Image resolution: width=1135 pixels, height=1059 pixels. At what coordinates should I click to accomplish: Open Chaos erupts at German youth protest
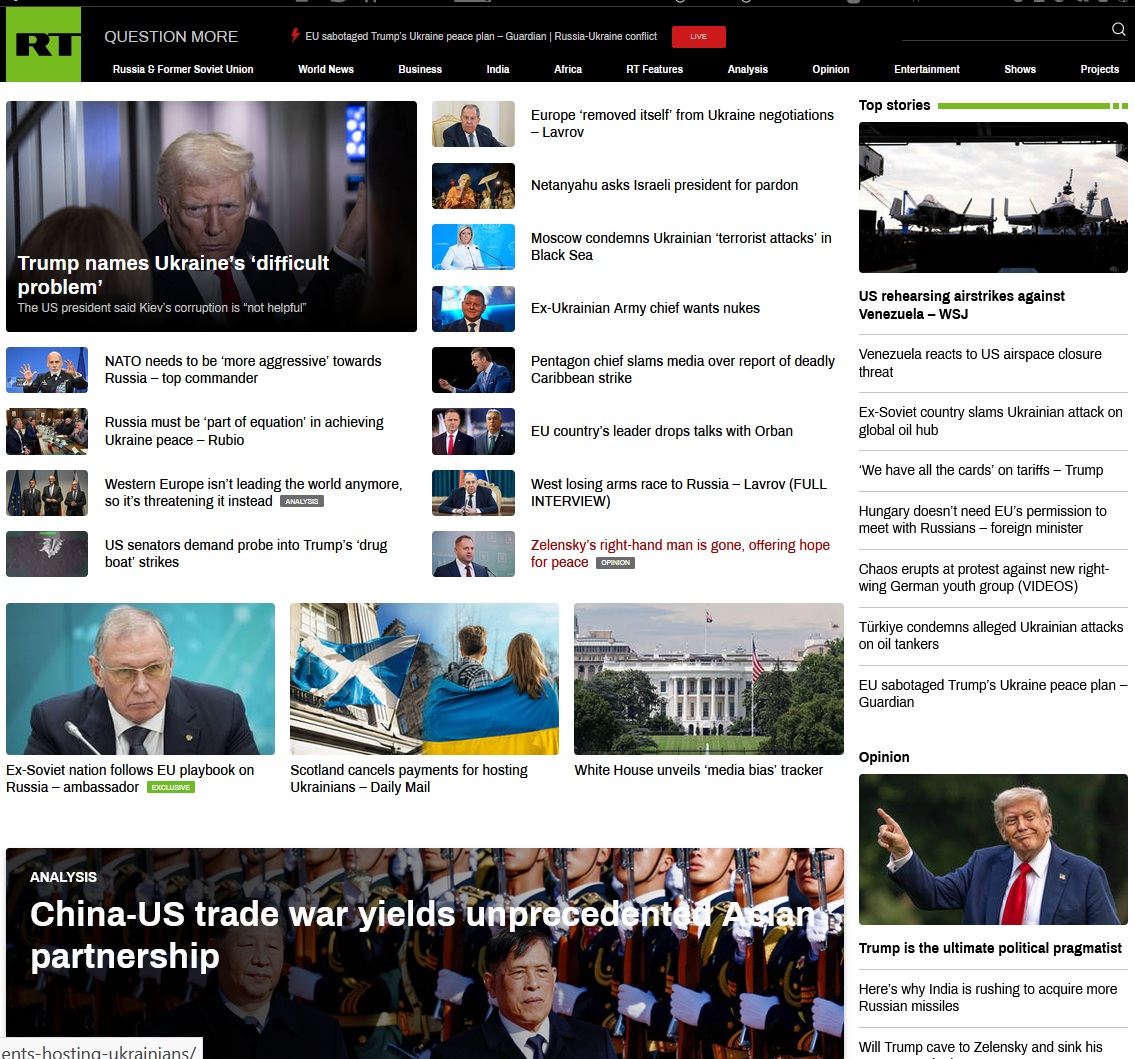983,578
